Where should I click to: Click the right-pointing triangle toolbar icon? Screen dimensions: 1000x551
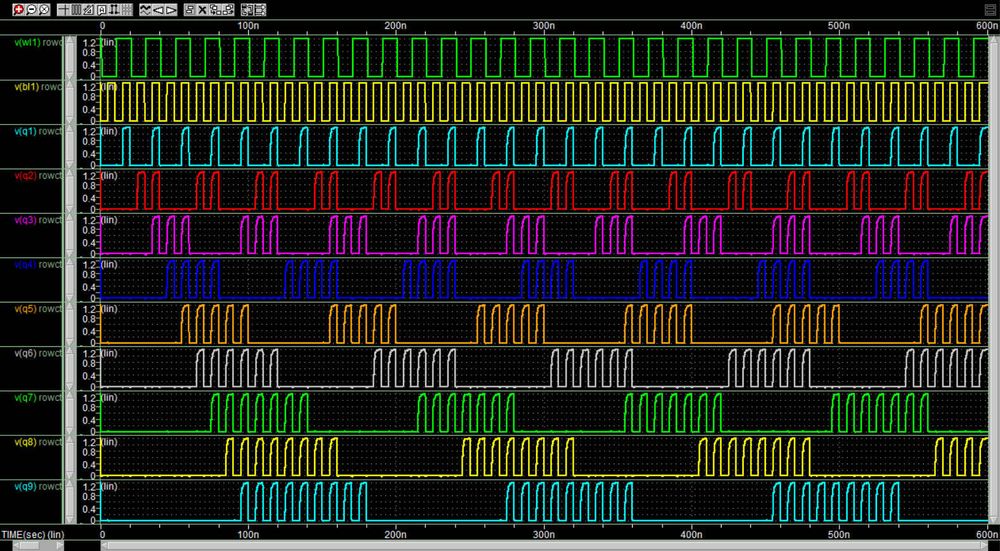[171, 9]
